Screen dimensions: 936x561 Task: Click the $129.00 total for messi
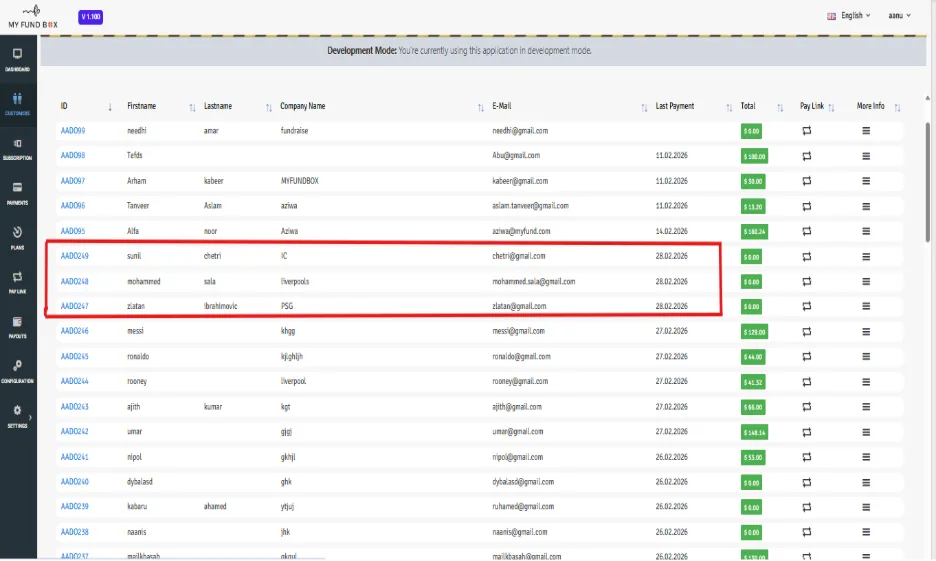[754, 332]
